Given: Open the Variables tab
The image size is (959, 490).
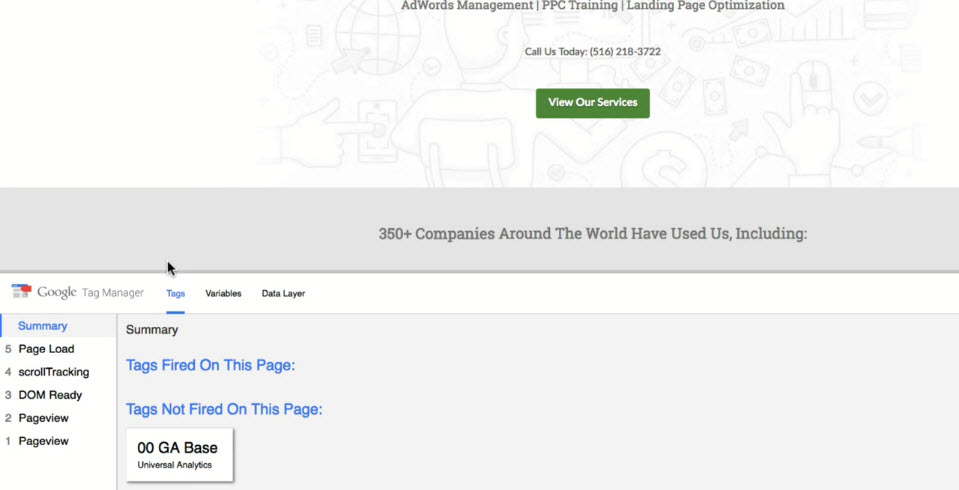Looking at the screenshot, I should [223, 294].
